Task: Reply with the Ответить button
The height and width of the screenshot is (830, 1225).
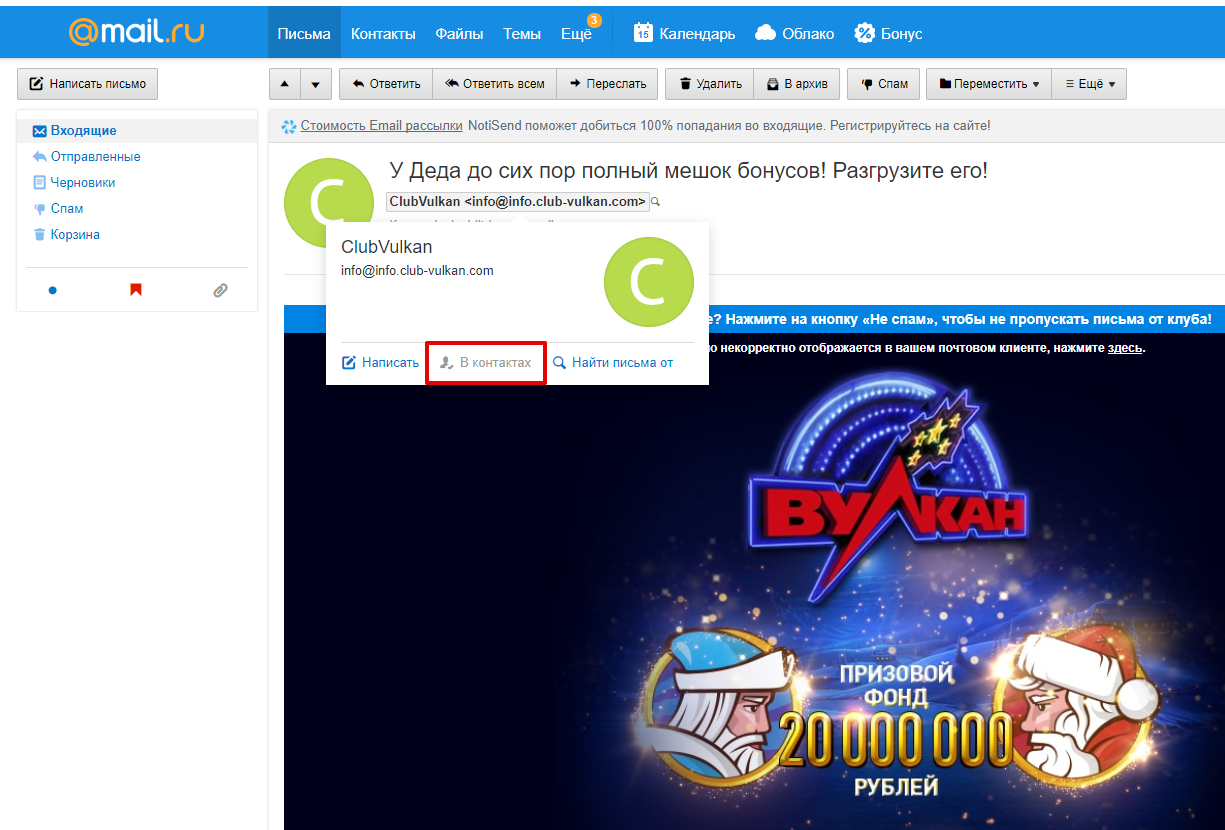Action: coord(386,84)
